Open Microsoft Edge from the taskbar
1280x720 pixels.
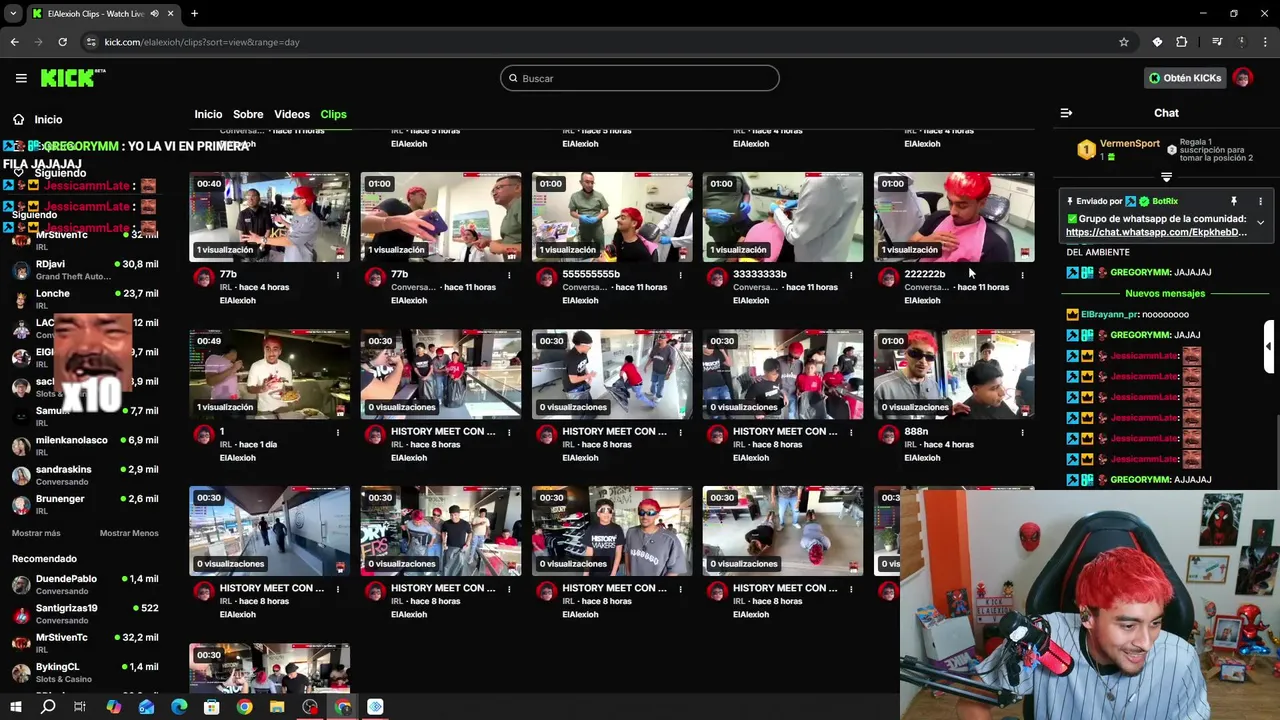(179, 707)
